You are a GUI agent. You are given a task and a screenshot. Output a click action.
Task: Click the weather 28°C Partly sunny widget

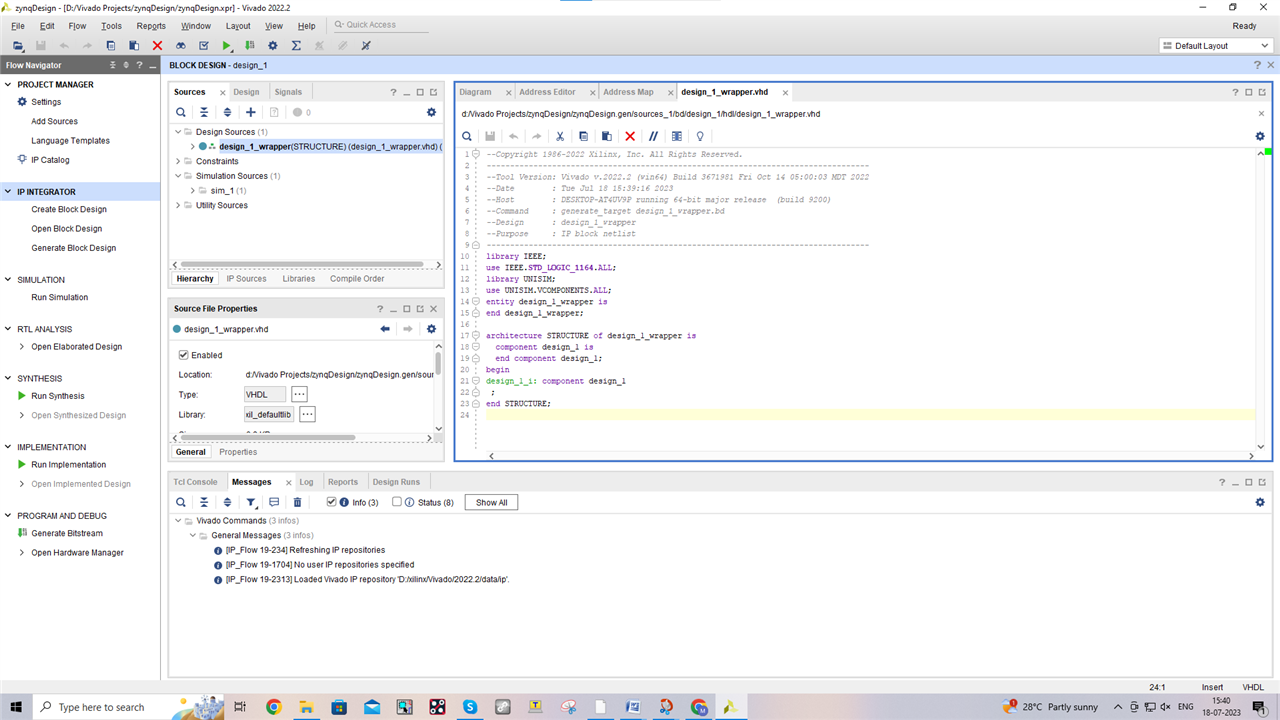[x=1051, y=707]
